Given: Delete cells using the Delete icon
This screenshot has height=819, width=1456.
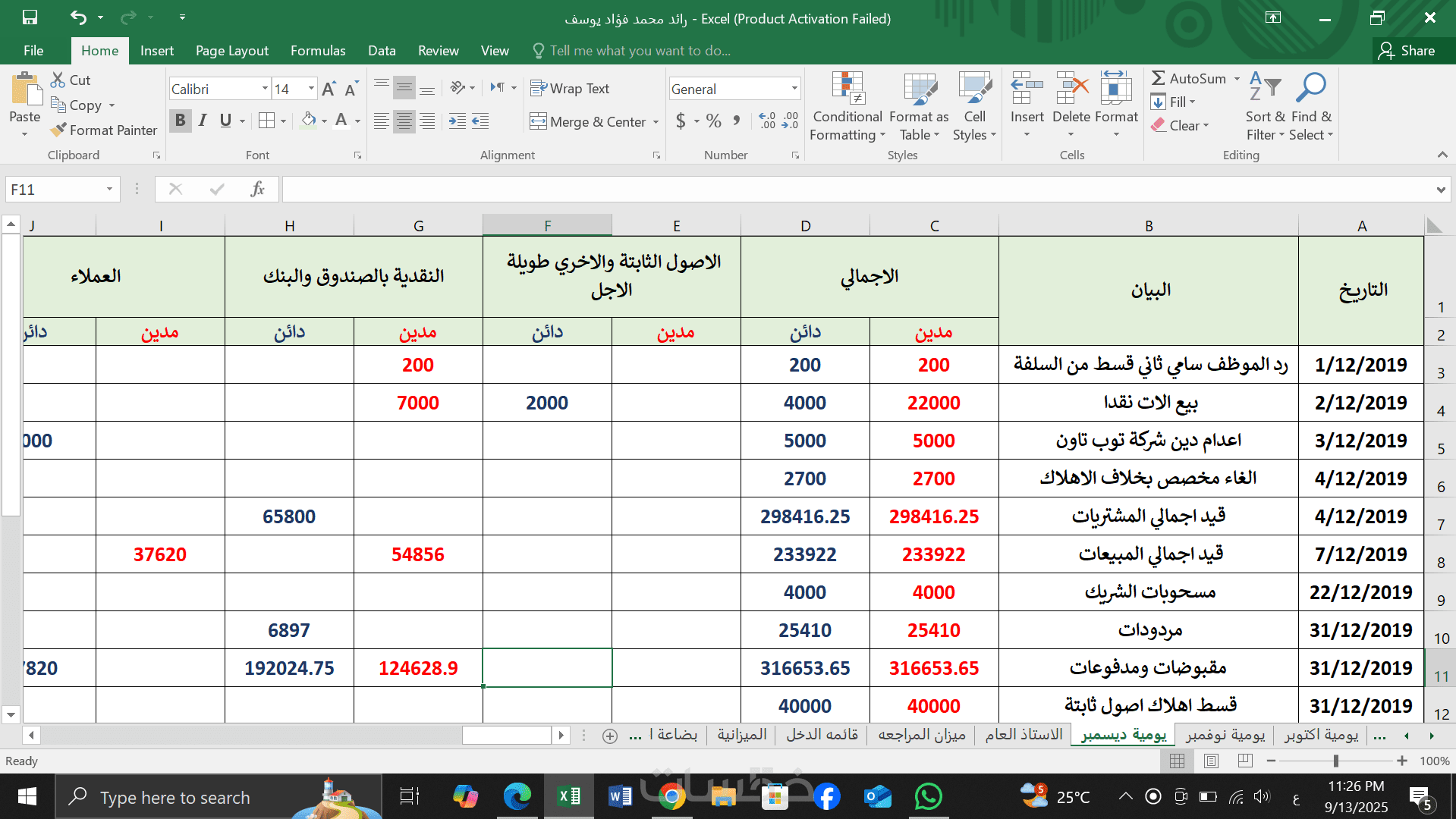Looking at the screenshot, I should point(1071,89).
